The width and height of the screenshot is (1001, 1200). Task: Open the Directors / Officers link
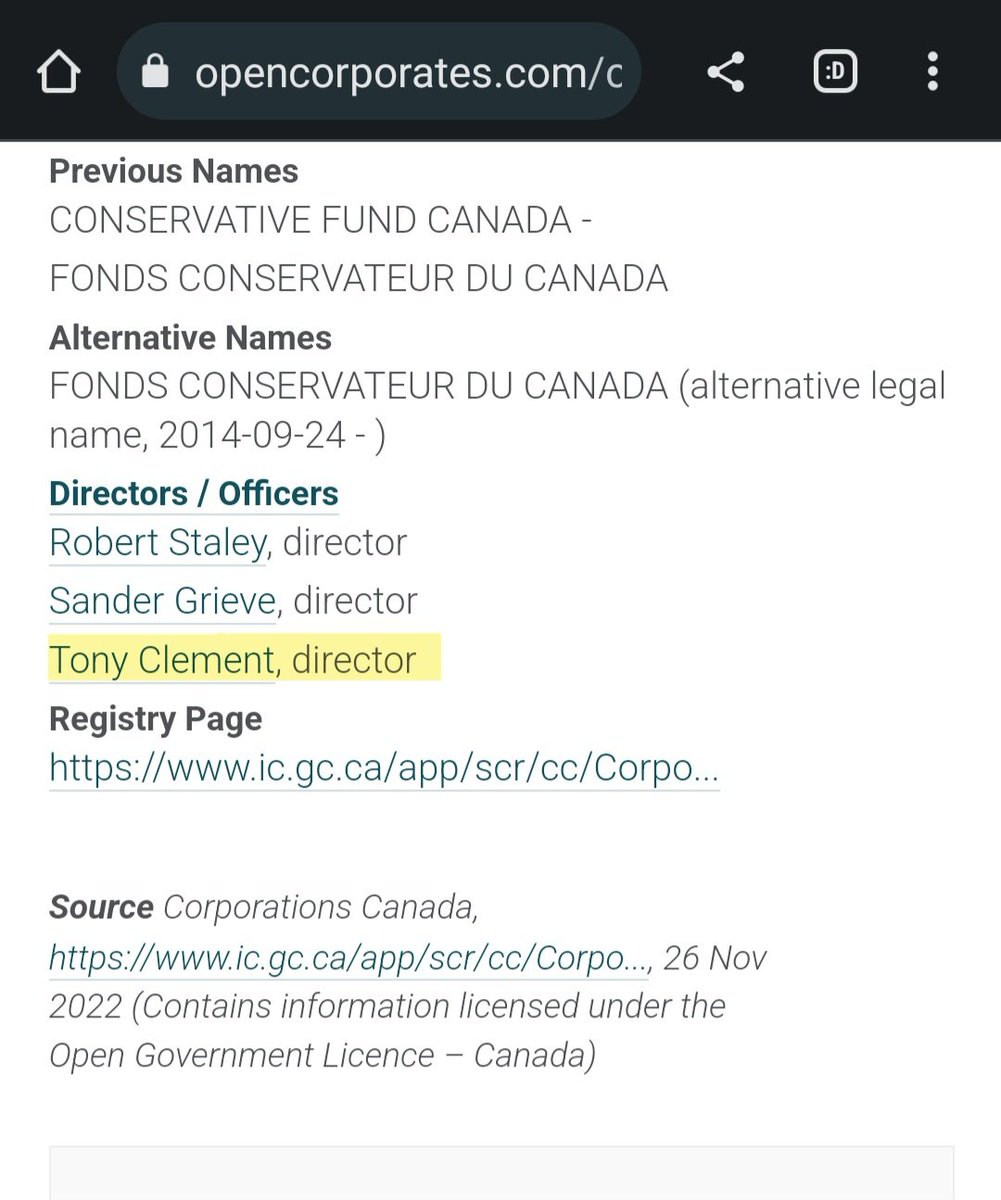coord(194,493)
